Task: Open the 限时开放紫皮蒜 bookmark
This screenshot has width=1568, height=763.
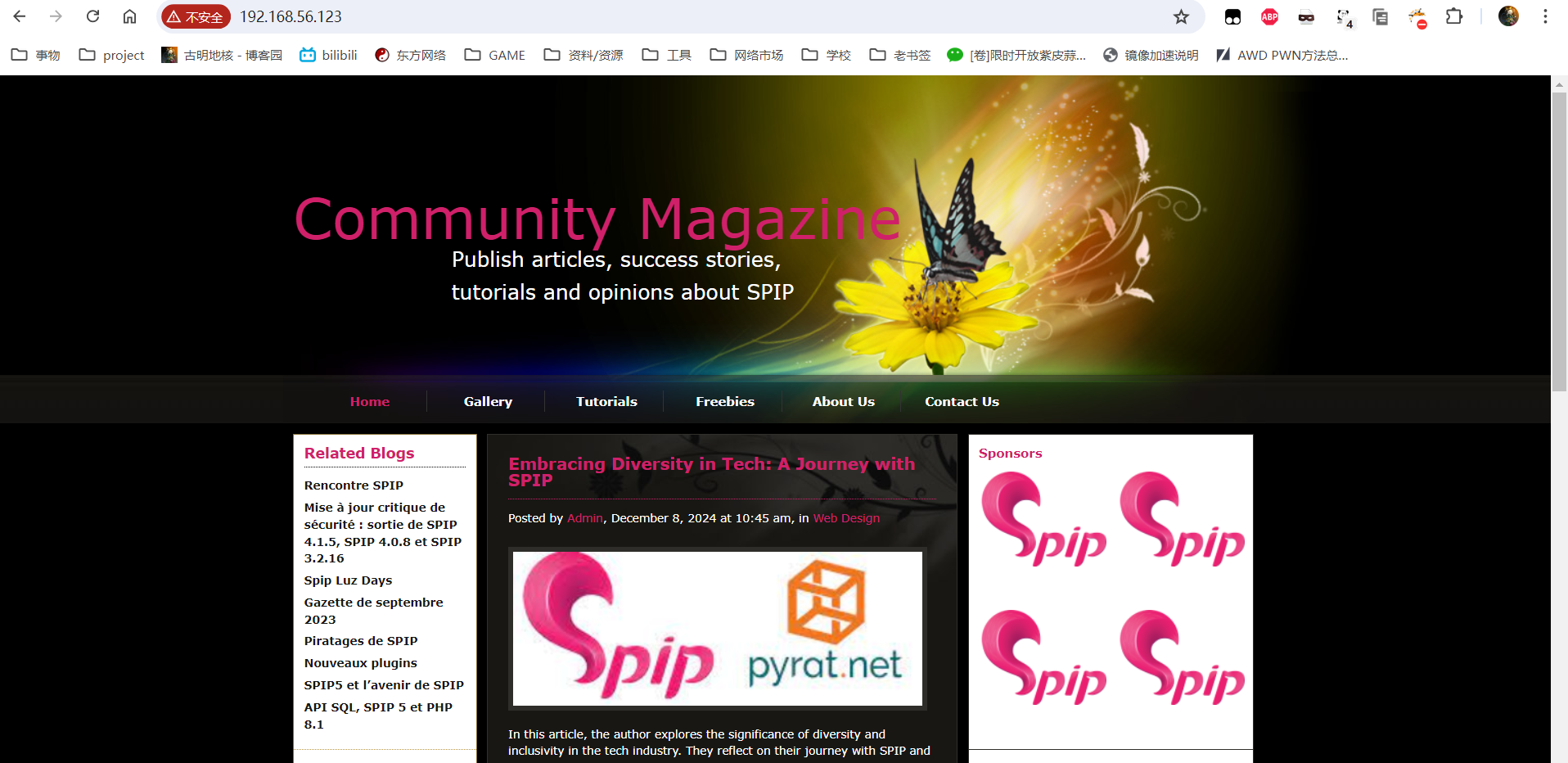Action: tap(1016, 55)
